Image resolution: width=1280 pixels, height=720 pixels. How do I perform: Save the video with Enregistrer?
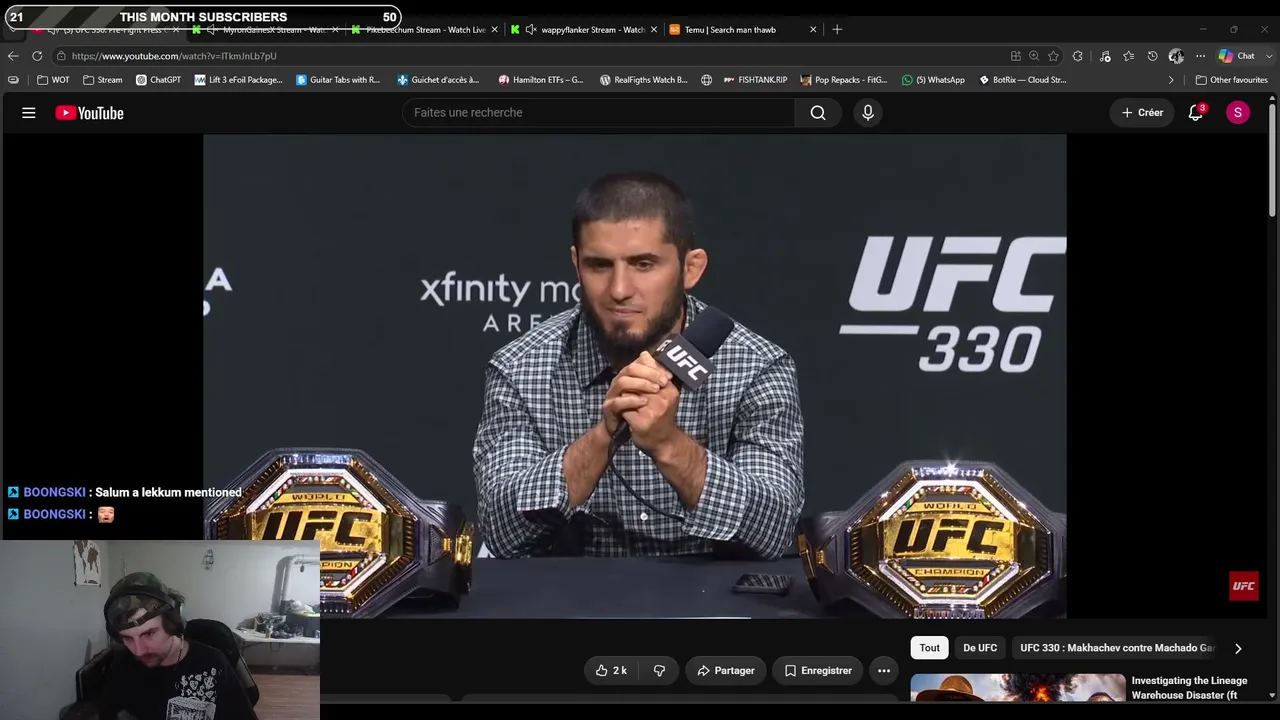(x=817, y=671)
